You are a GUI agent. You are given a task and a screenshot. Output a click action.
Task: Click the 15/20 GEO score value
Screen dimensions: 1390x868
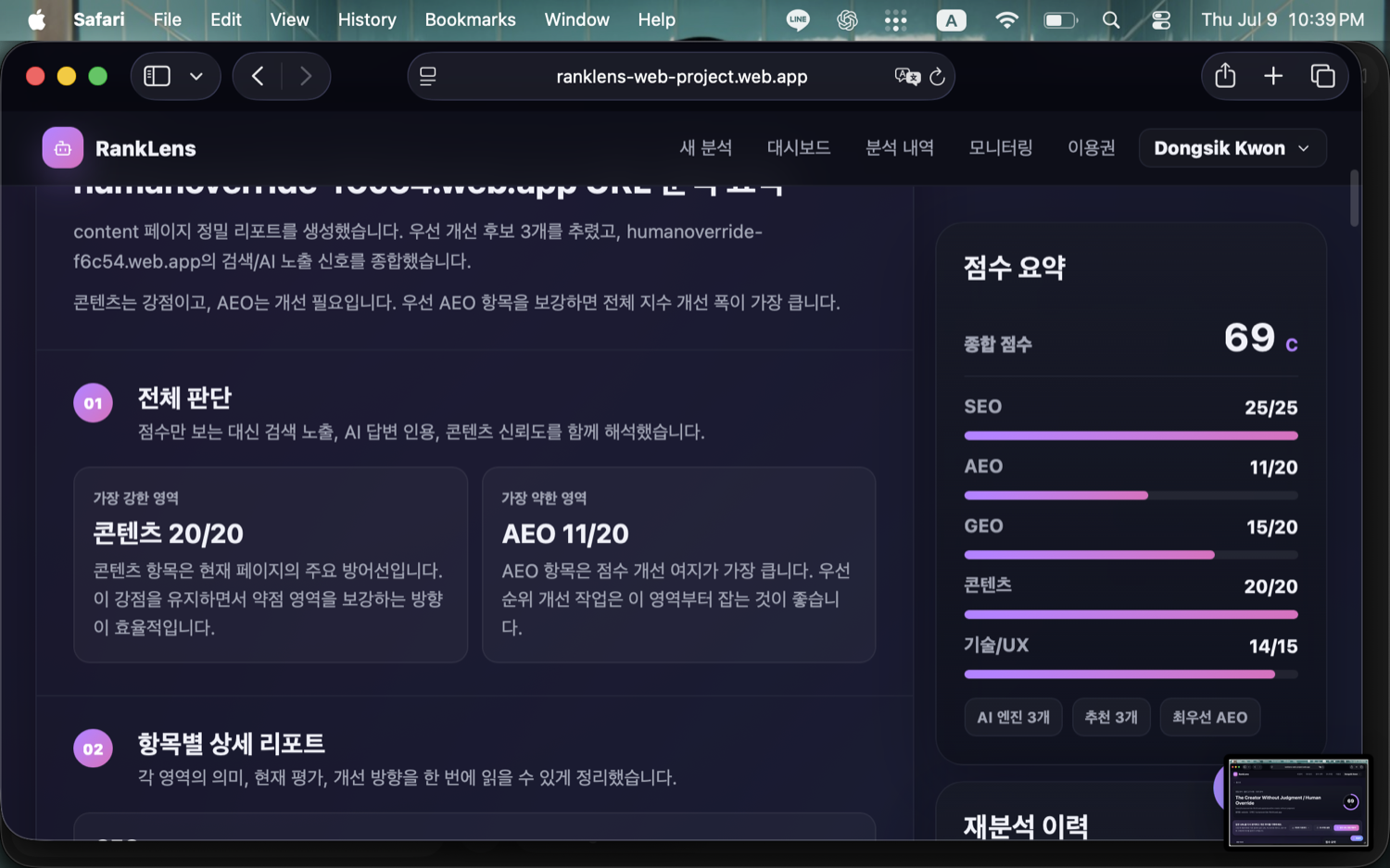pyautogui.click(x=1272, y=527)
